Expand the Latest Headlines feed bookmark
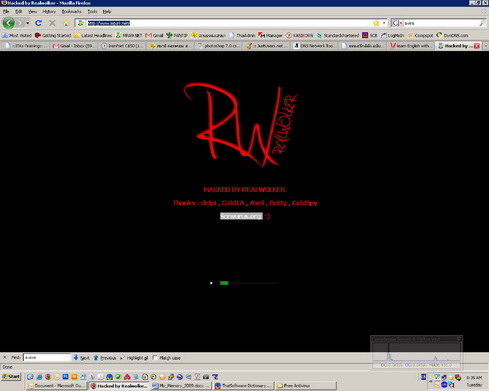 [x=93, y=35]
